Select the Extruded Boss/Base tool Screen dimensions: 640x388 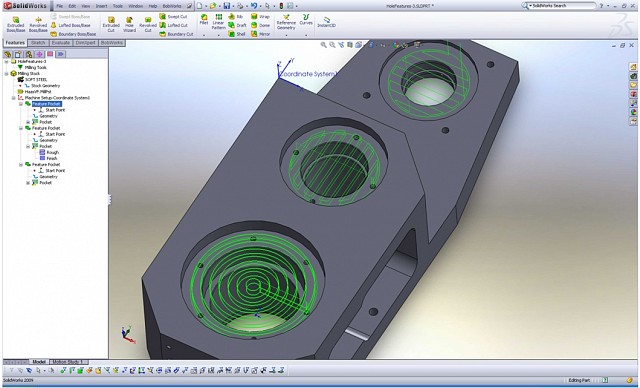tap(16, 24)
